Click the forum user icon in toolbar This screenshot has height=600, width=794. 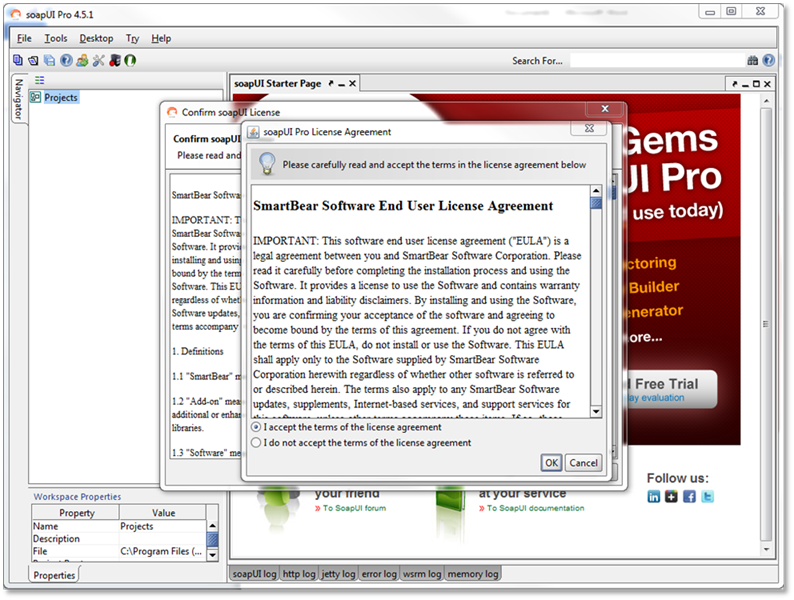pos(82,60)
